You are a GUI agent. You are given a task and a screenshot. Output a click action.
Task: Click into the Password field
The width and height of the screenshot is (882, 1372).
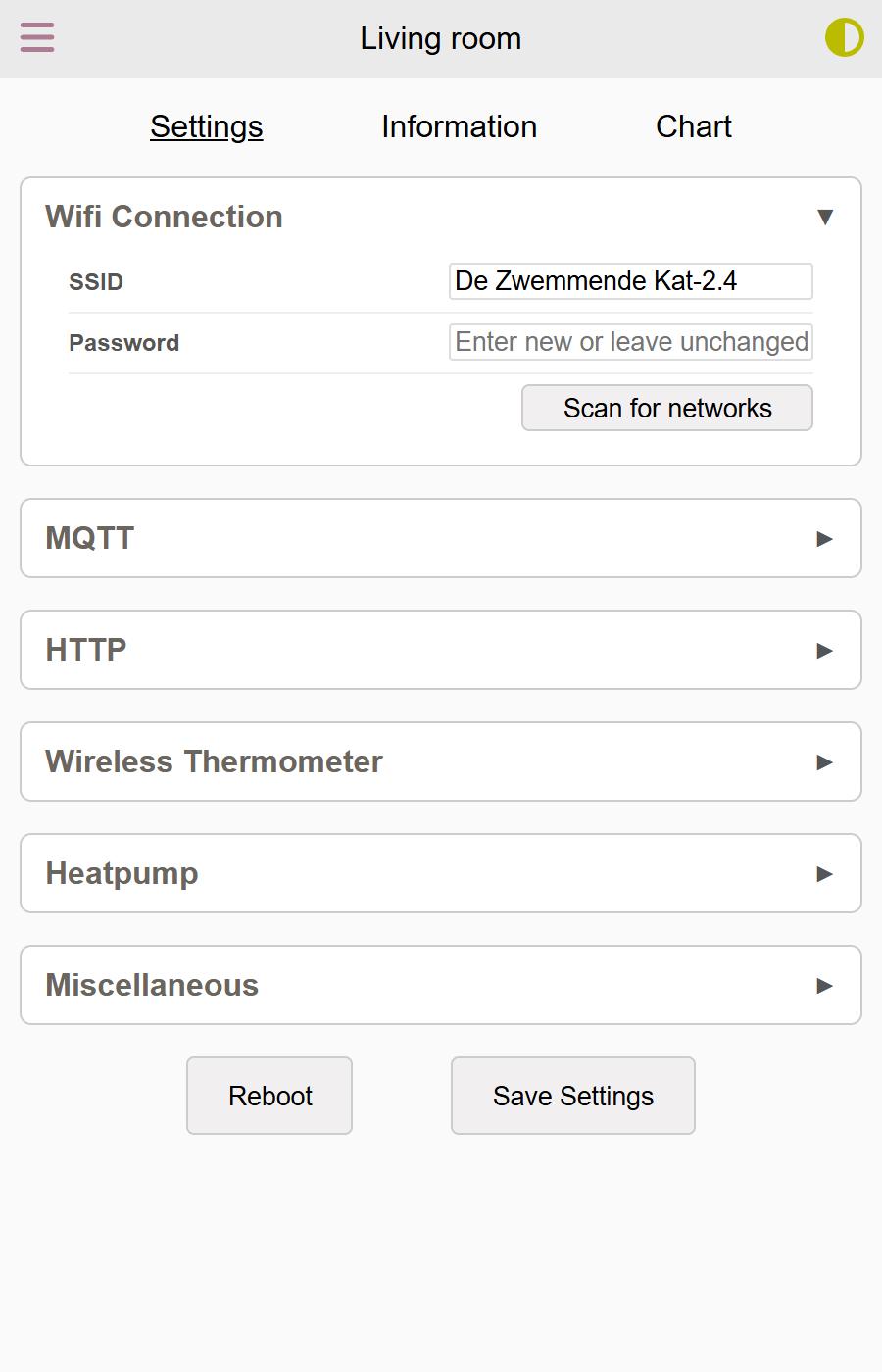point(630,342)
